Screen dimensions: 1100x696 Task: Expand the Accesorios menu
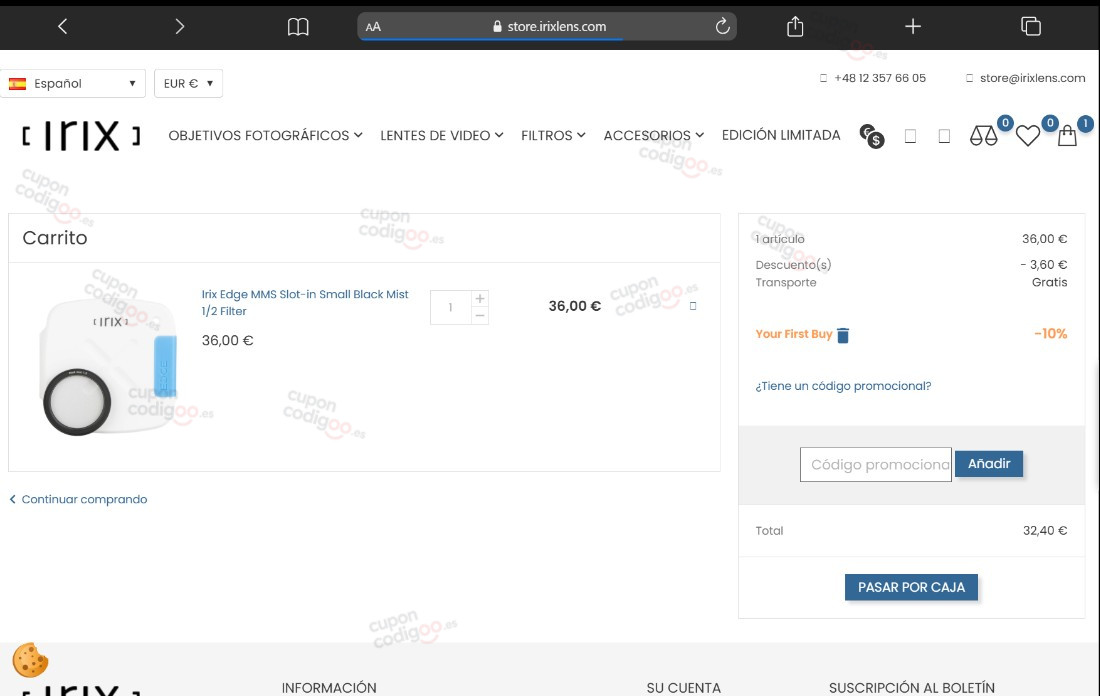653,135
